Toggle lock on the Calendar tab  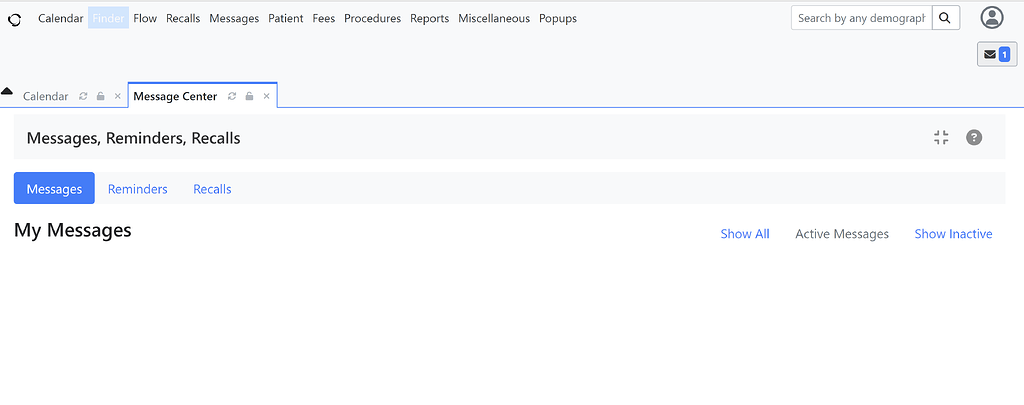click(x=100, y=97)
